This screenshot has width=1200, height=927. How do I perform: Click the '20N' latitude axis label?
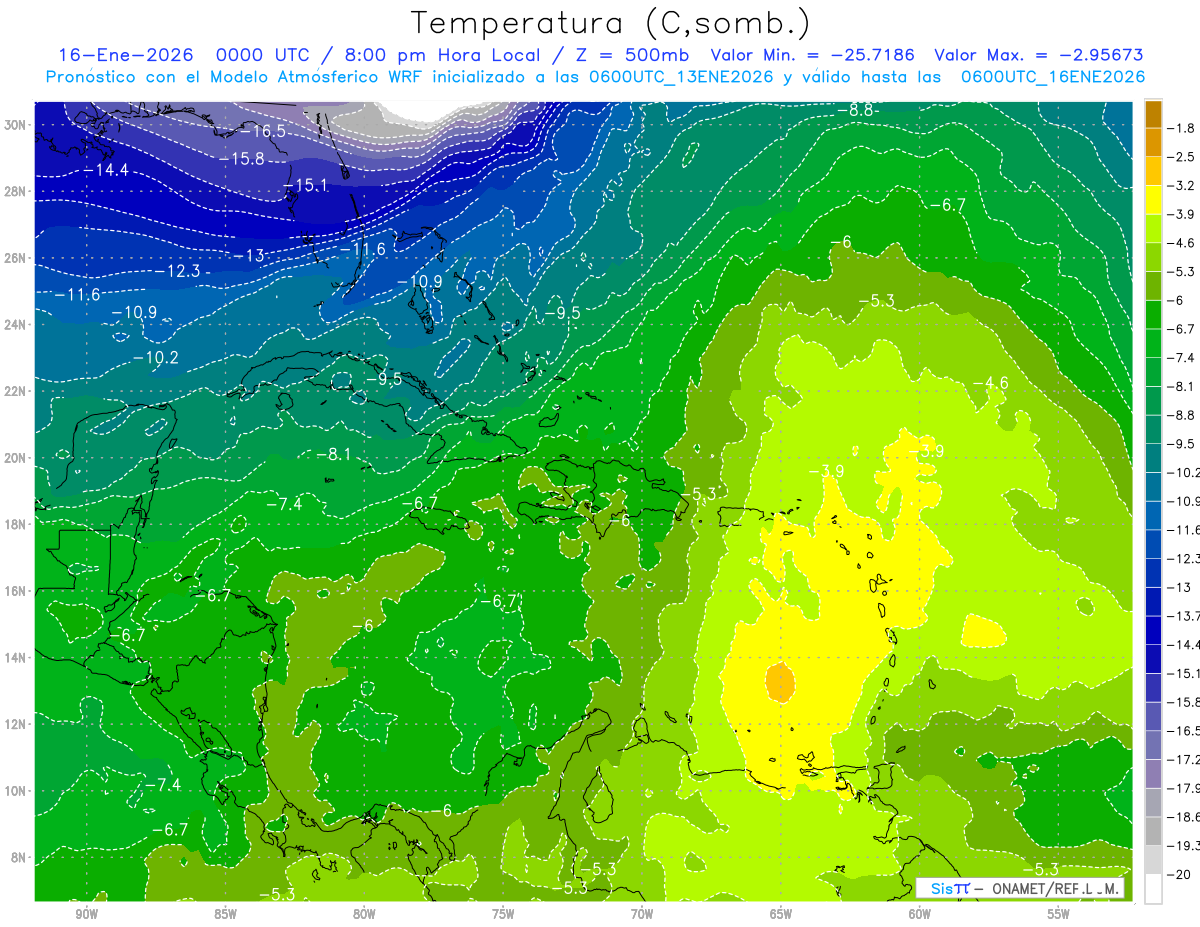pyautogui.click(x=15, y=458)
